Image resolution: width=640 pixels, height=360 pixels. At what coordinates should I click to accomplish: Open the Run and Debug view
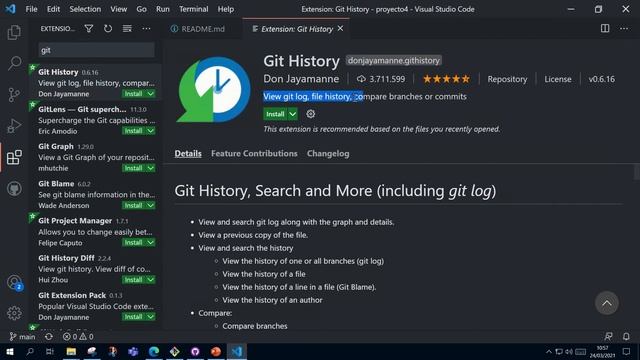coord(14,126)
